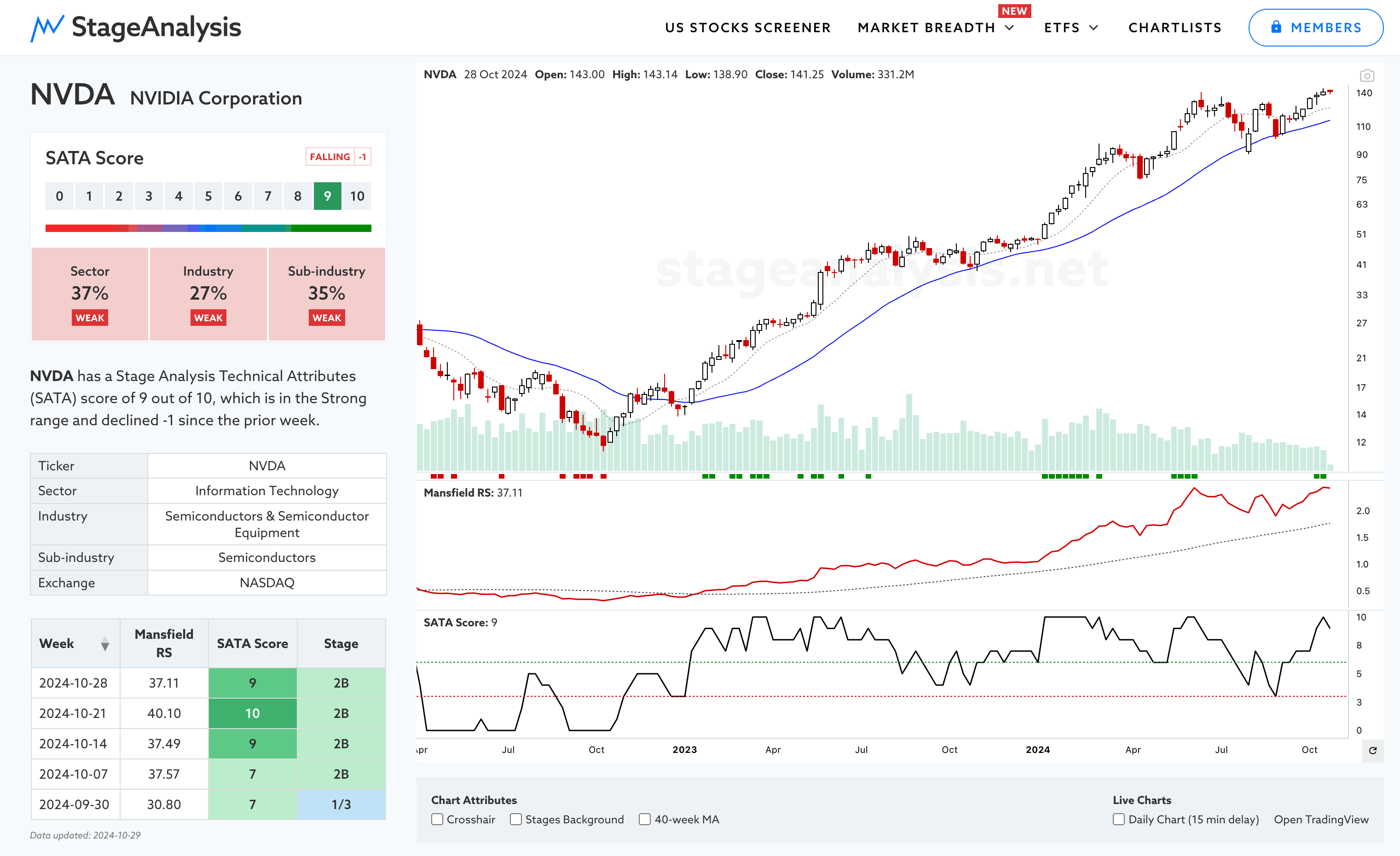
Task: Click the SATA Score: 9 chart label
Action: [x=460, y=623]
